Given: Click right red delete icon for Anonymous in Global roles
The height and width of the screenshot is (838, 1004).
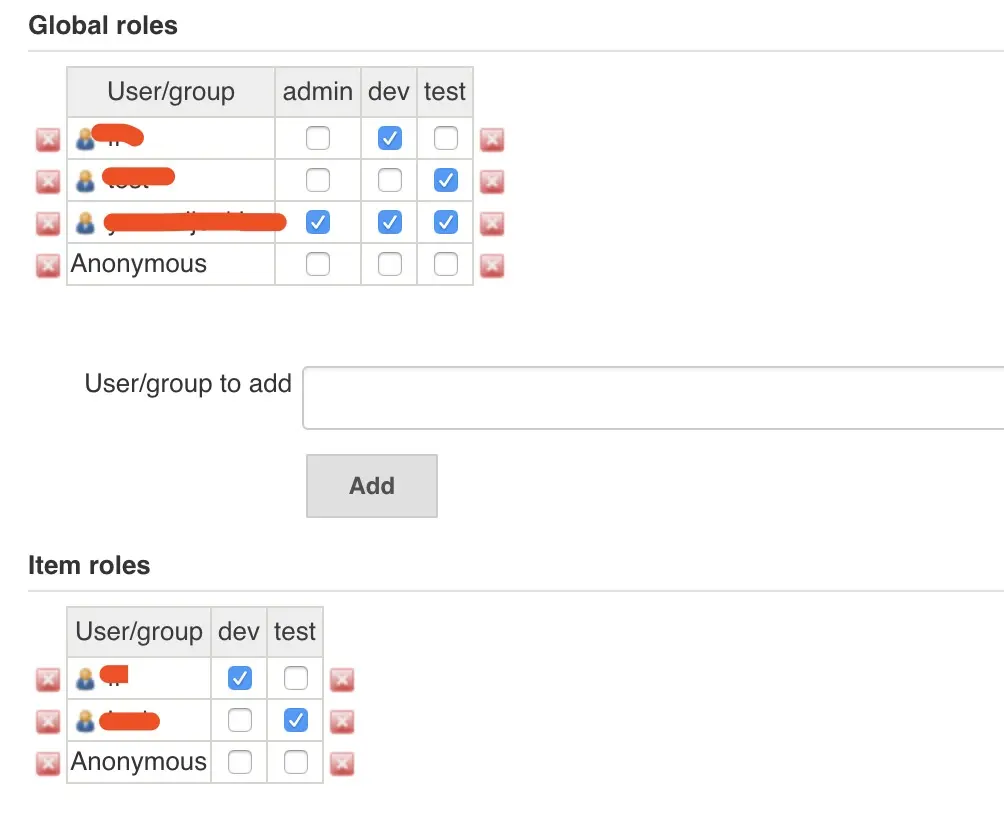Looking at the screenshot, I should [x=491, y=265].
